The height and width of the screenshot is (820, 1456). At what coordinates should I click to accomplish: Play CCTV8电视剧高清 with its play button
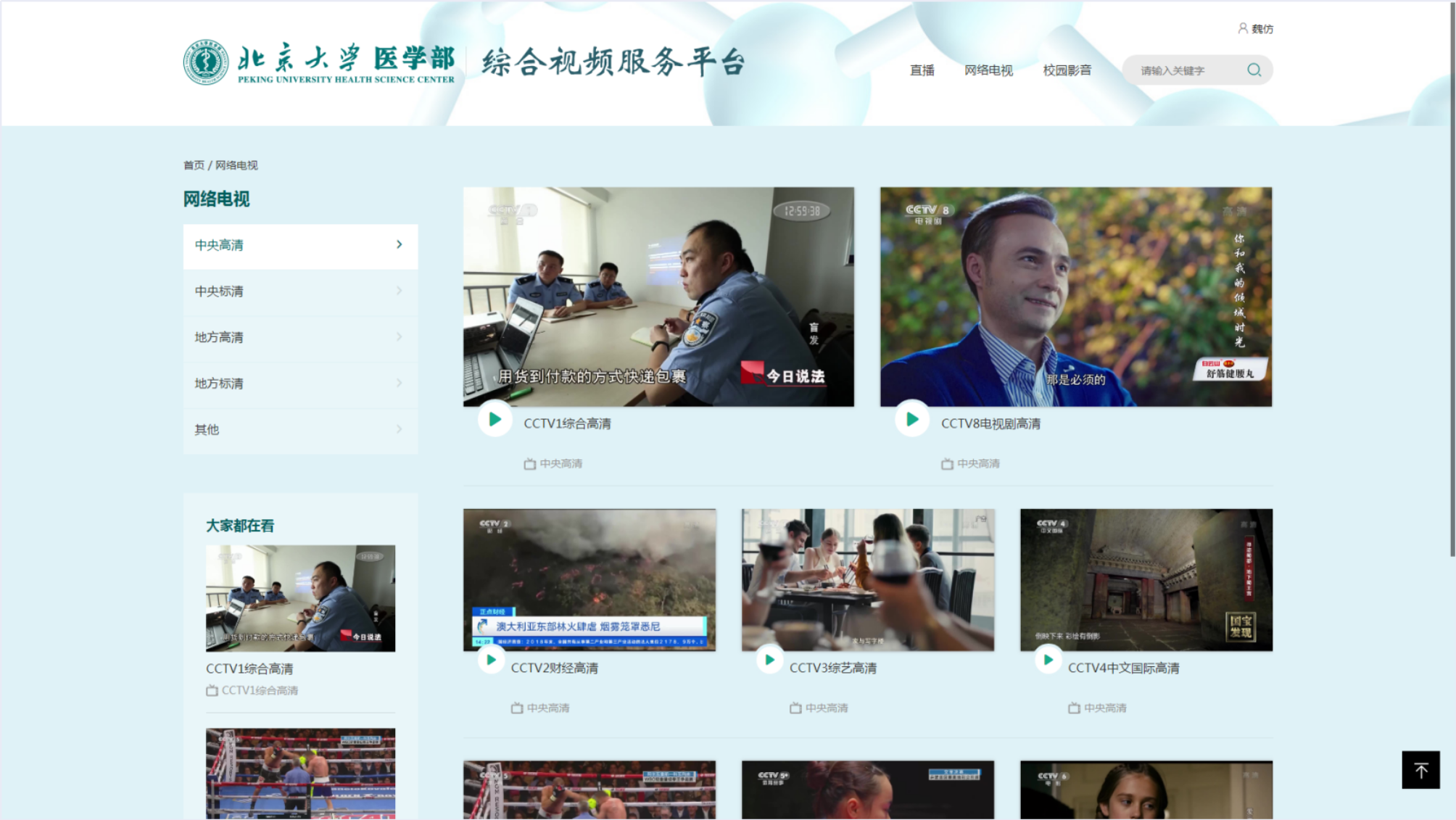(912, 419)
